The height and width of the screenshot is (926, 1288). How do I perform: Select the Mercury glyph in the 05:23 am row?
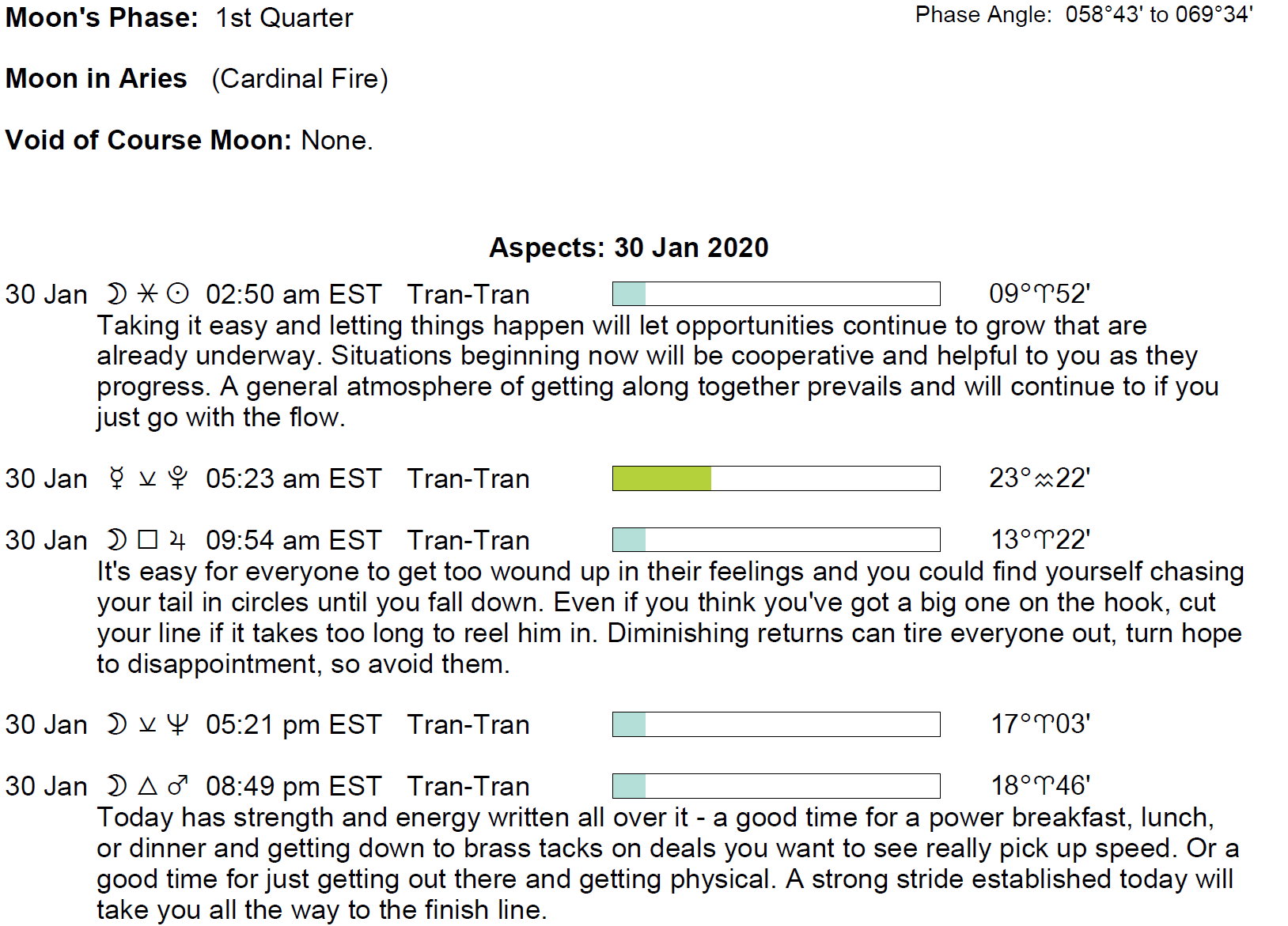(x=117, y=478)
